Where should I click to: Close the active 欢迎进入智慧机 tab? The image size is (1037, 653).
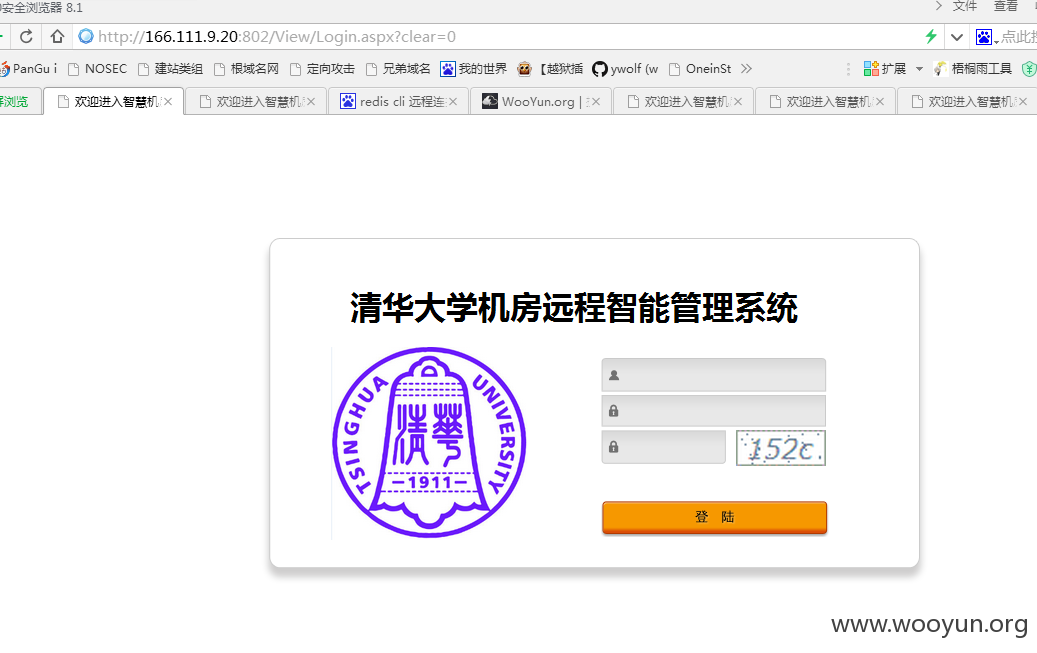(x=168, y=101)
